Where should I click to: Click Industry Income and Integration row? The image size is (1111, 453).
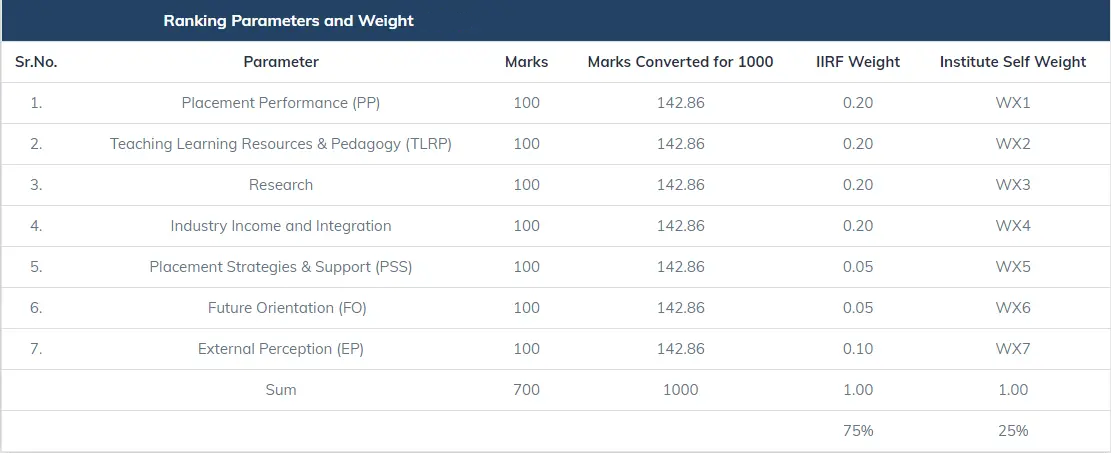click(x=281, y=226)
